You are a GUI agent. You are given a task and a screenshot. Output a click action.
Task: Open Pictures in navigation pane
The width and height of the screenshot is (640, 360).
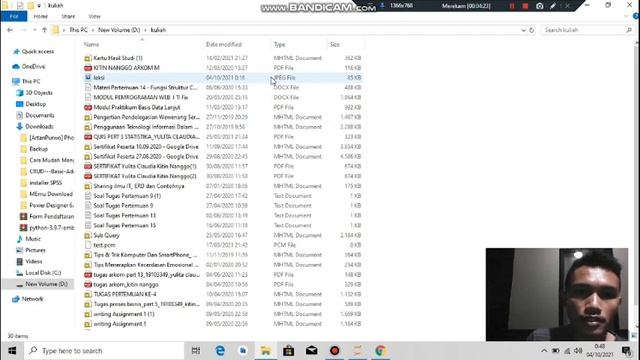35,250
